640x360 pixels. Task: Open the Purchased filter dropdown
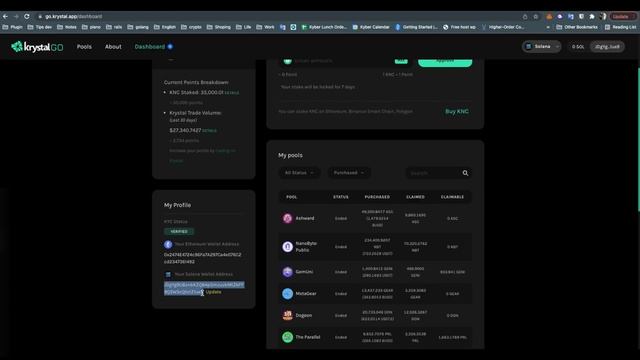(349, 173)
